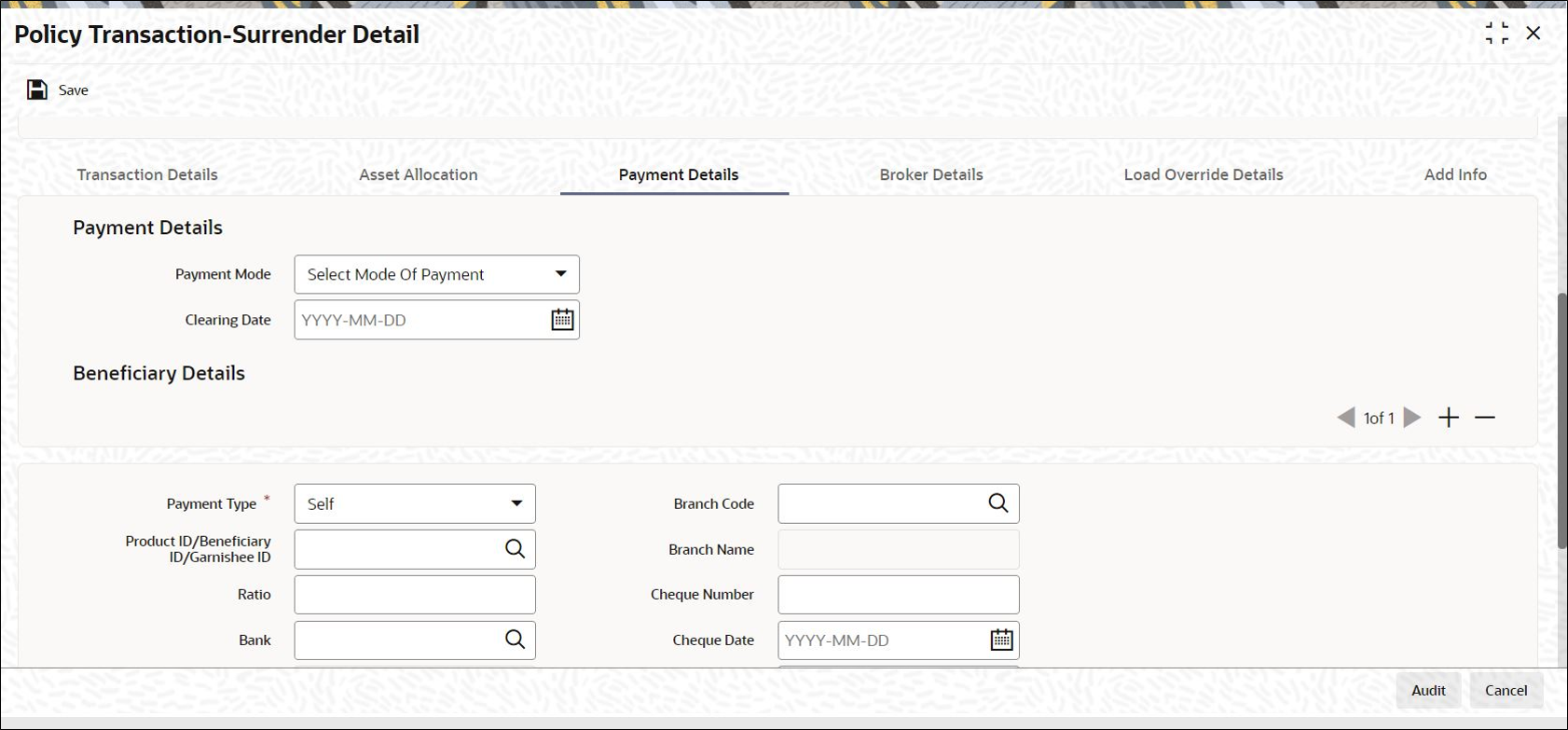Switch to the Asset Allocation tab
This screenshot has height=730, width=1568.
click(419, 174)
